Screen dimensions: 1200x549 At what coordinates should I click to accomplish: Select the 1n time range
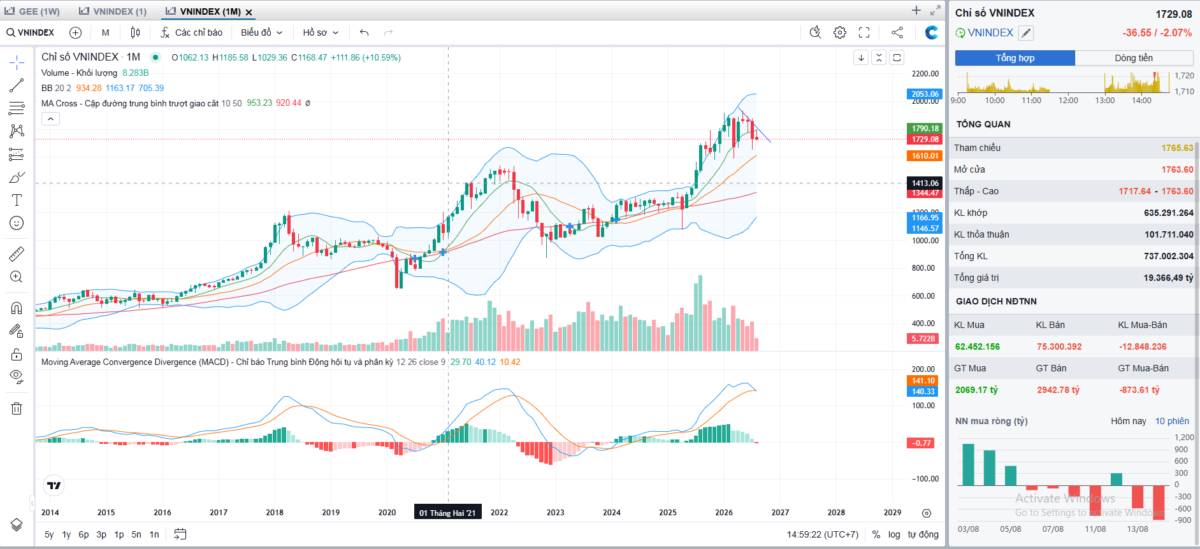point(154,535)
